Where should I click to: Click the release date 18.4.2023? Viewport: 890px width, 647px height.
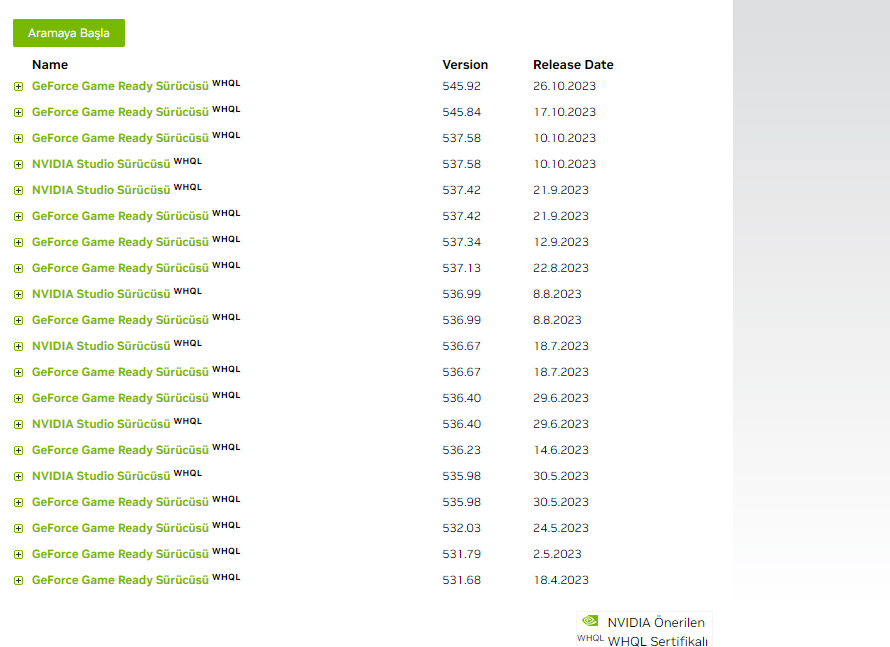pyautogui.click(x=561, y=580)
